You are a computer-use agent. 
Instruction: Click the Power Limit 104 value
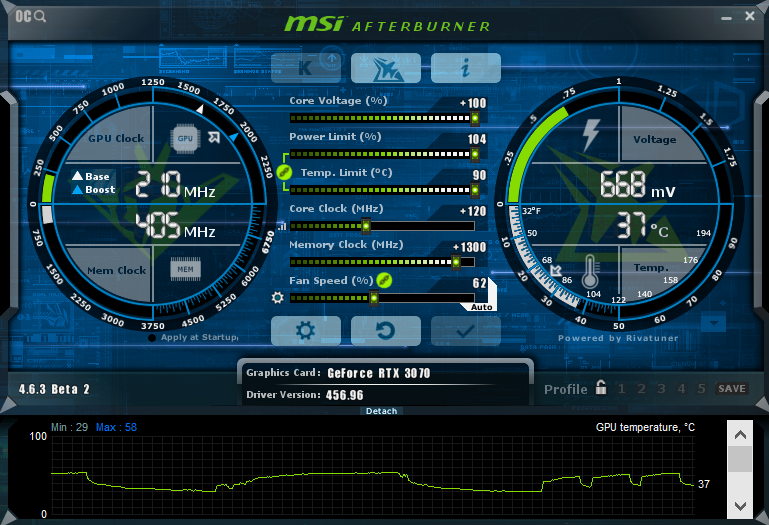(477, 139)
